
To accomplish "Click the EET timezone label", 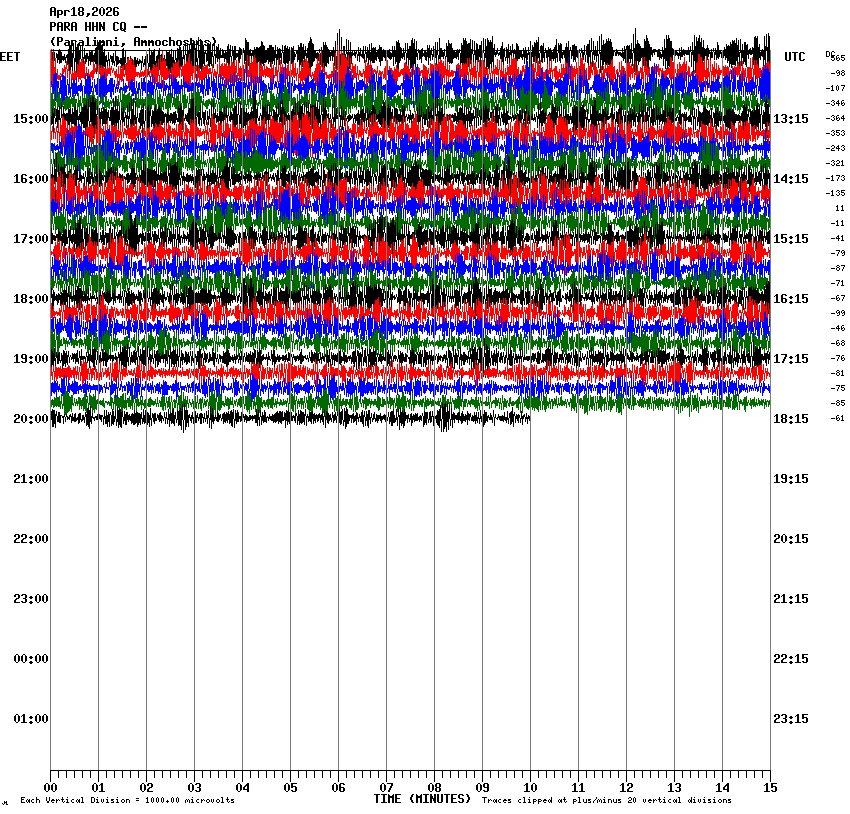I will [10, 57].
